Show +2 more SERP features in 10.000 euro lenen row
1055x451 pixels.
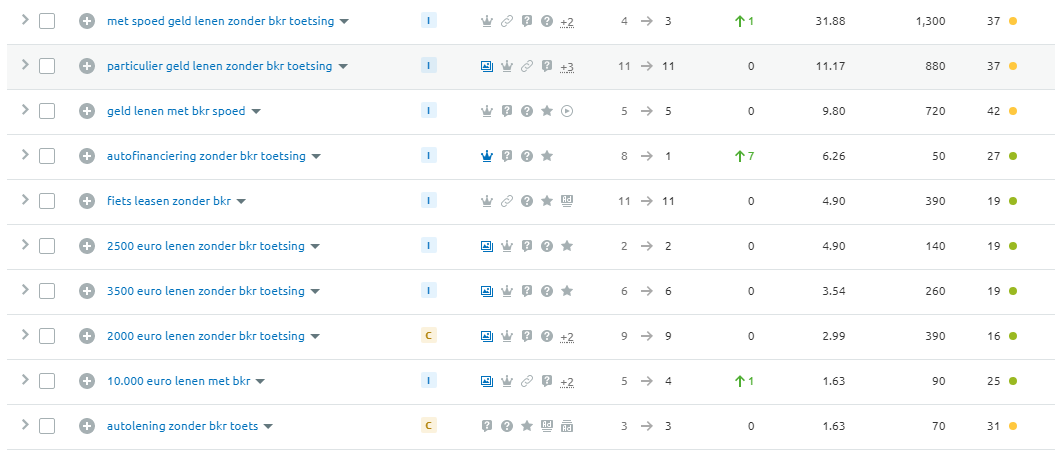click(567, 382)
